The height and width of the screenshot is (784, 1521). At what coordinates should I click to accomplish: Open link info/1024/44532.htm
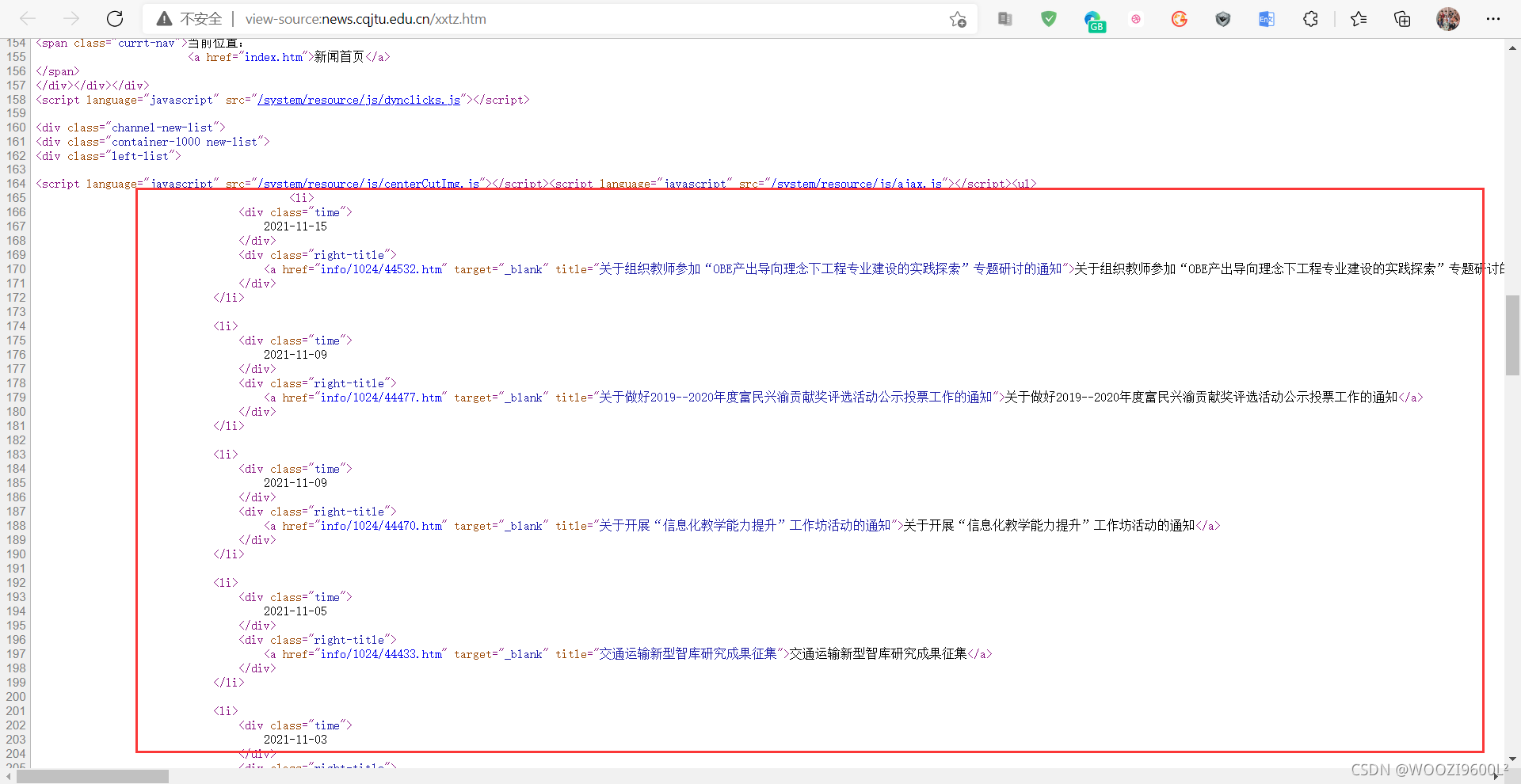coord(381,269)
